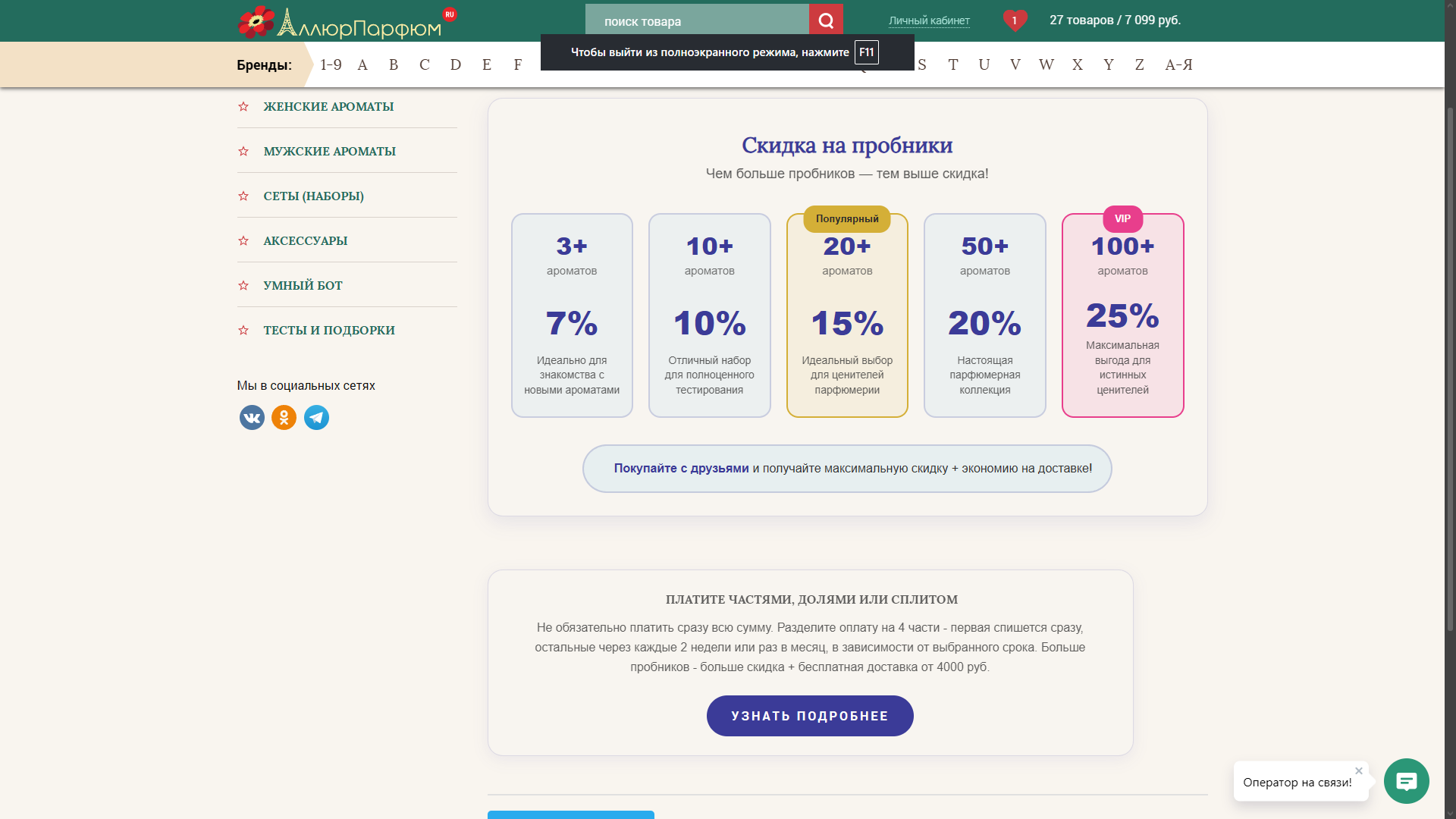
Task: Open the Личный кабинет link
Action: [929, 21]
